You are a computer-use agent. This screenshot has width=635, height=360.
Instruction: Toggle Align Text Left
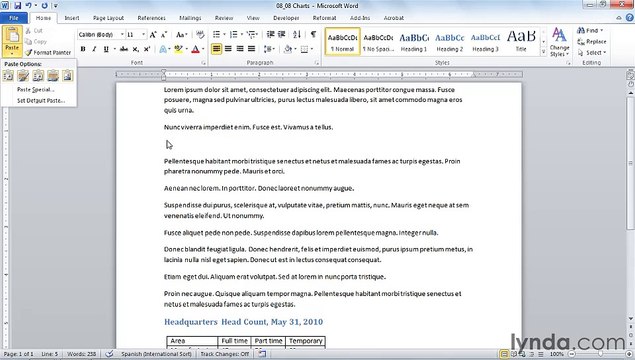point(217,49)
